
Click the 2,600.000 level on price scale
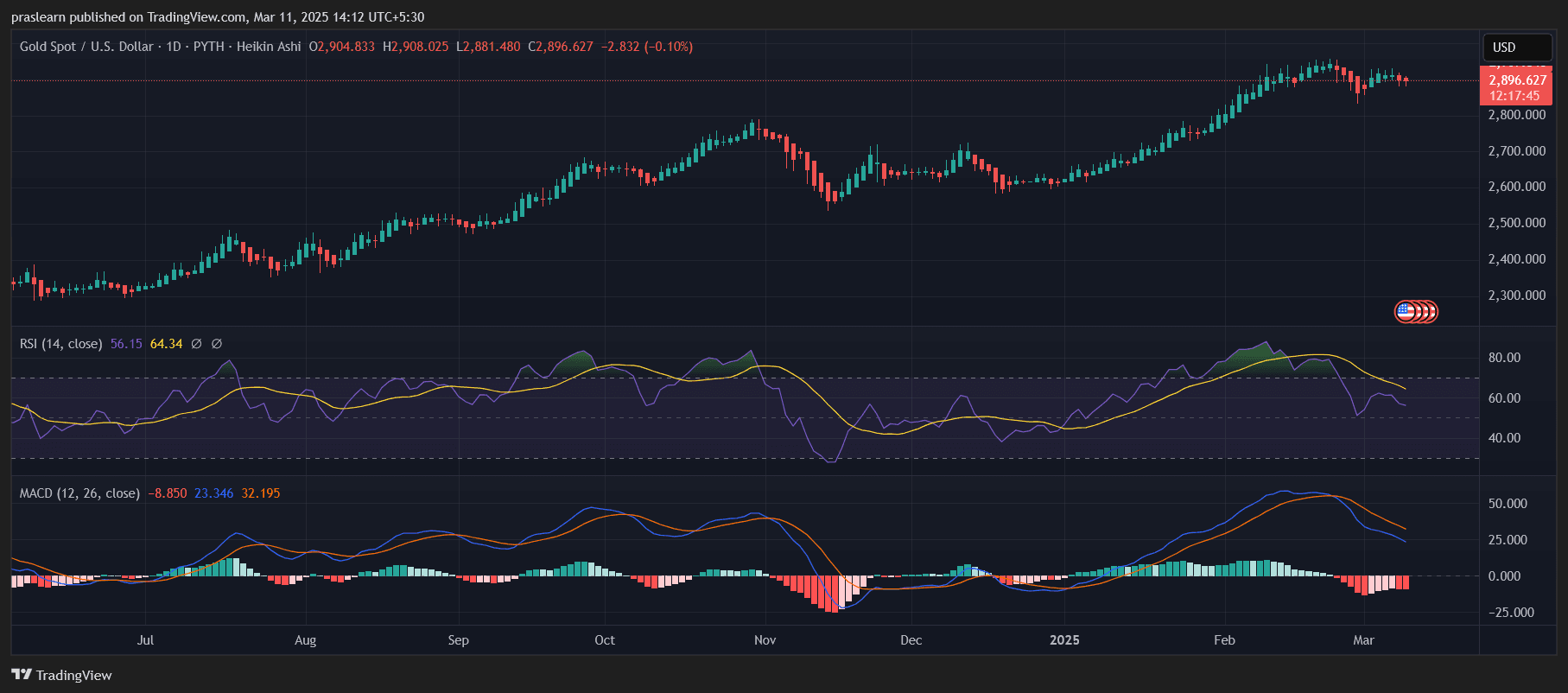coord(1516,187)
